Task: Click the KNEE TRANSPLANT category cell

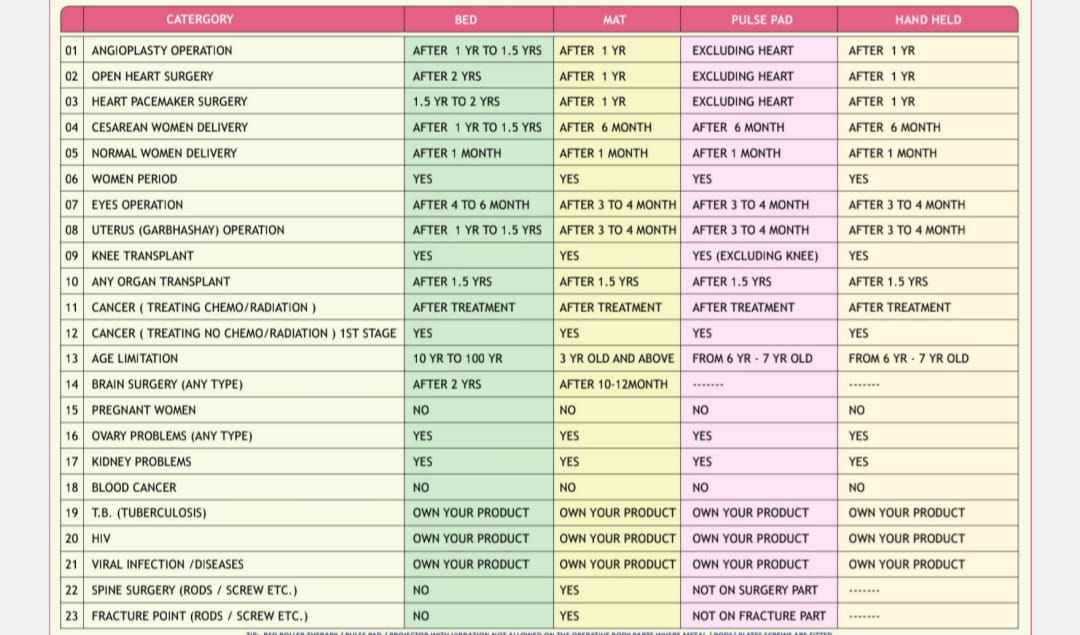Action: point(142,256)
